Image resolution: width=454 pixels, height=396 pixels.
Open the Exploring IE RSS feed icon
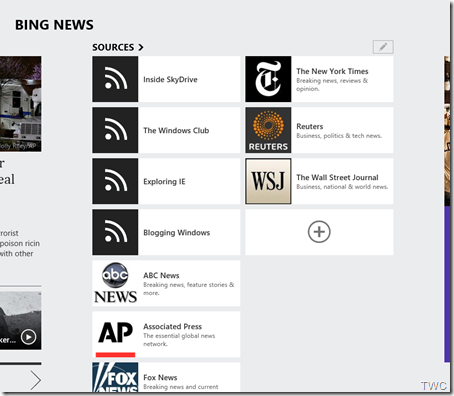[x=115, y=181]
